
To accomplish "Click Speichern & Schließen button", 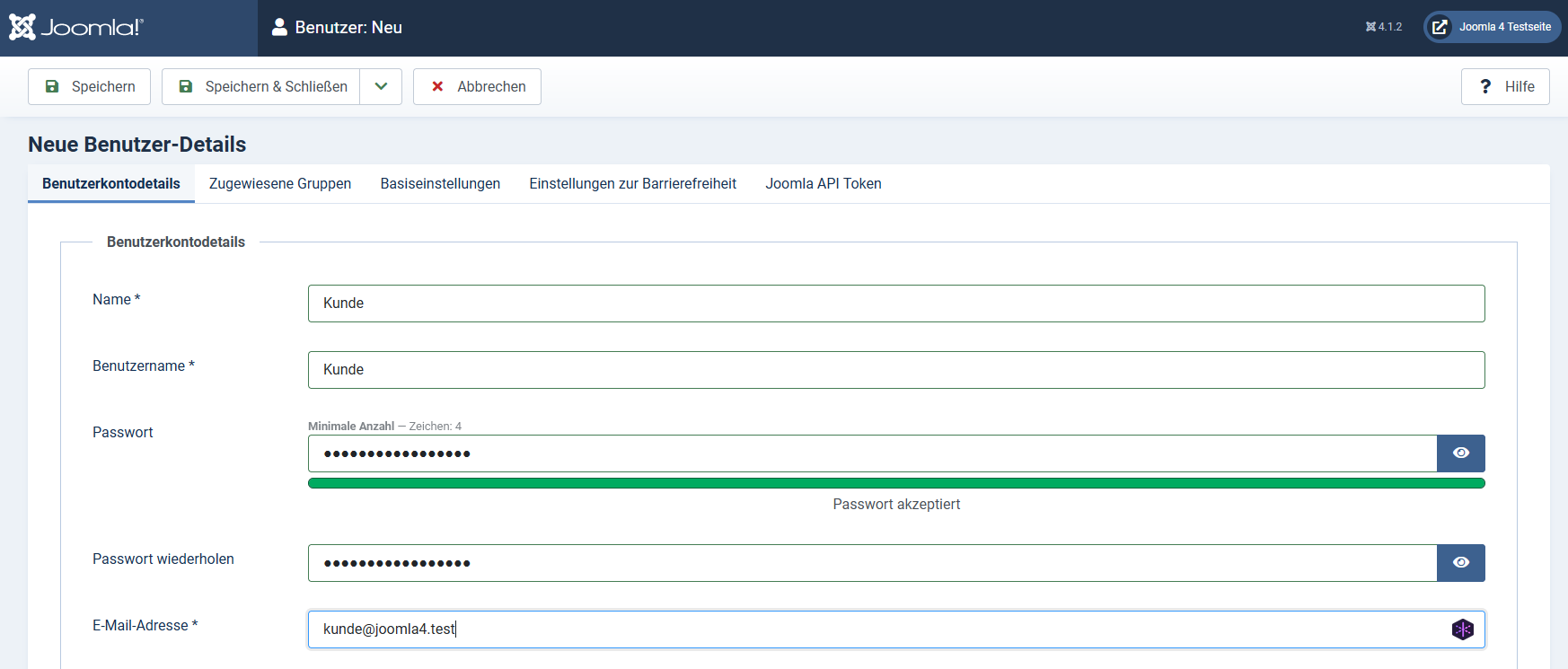I will click(261, 86).
